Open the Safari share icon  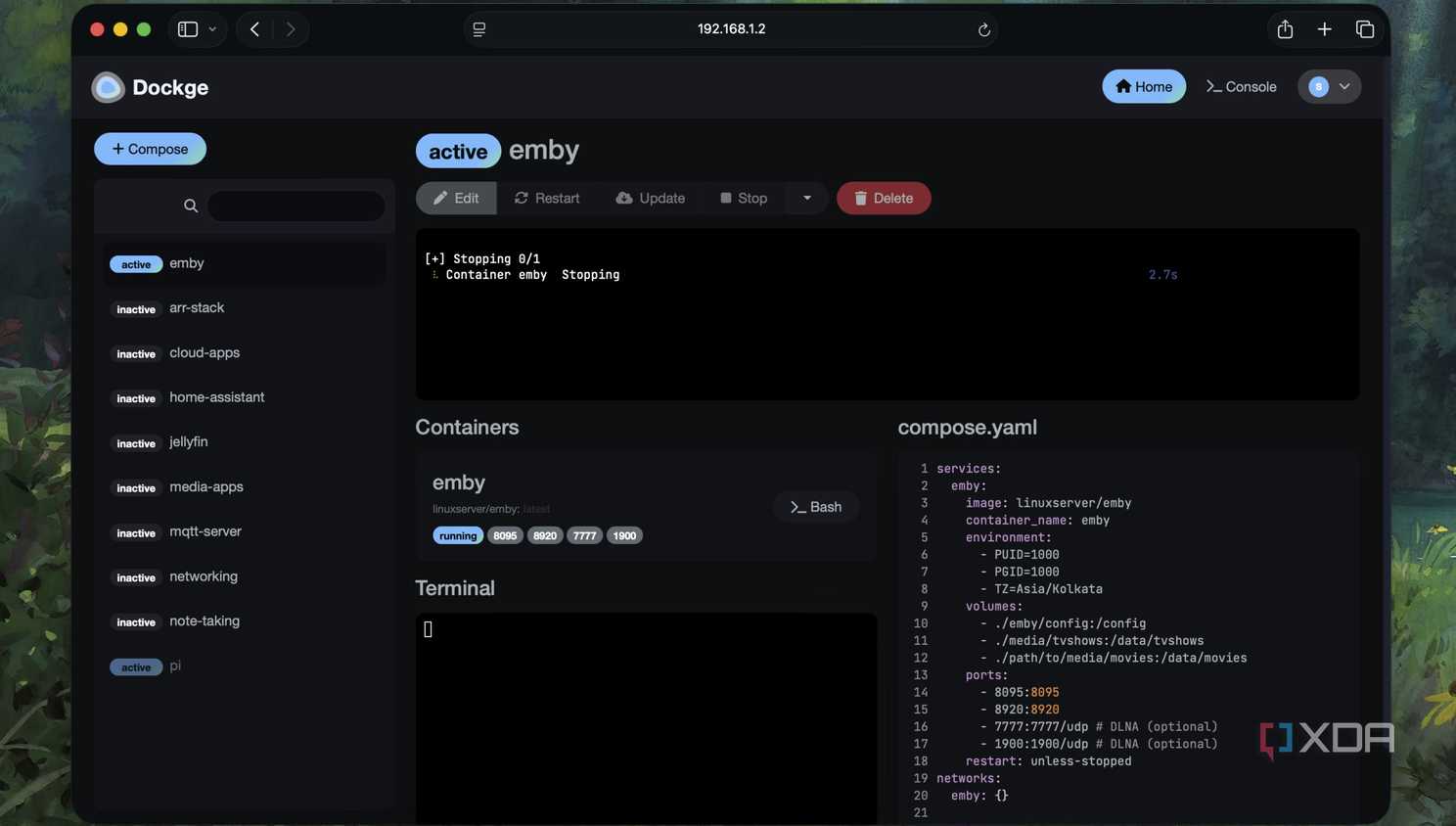(1285, 29)
